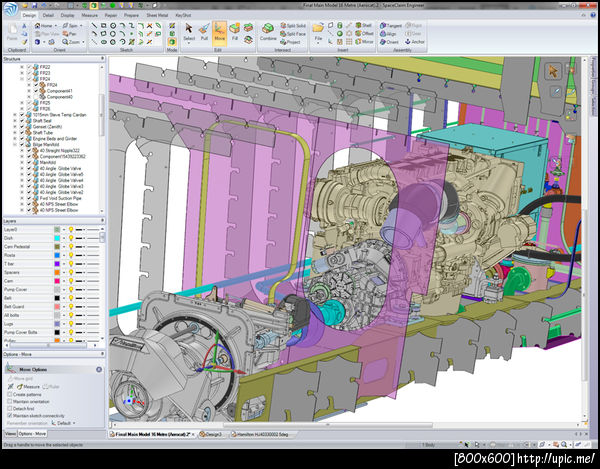Open the SpaceClaim application menu button

tap(10, 9)
